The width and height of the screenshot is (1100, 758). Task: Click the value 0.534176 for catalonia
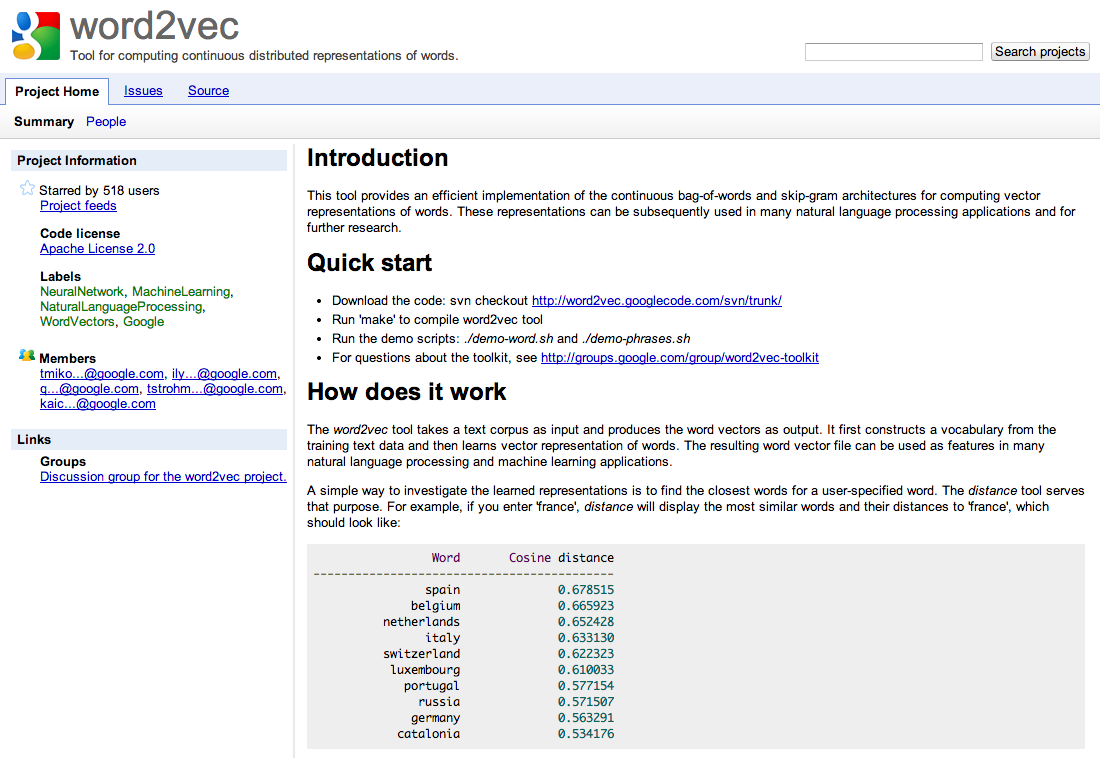(586, 733)
